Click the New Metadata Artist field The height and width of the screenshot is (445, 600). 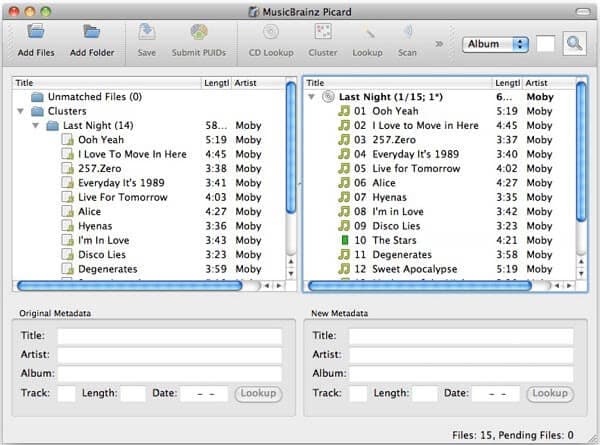(x=461, y=355)
